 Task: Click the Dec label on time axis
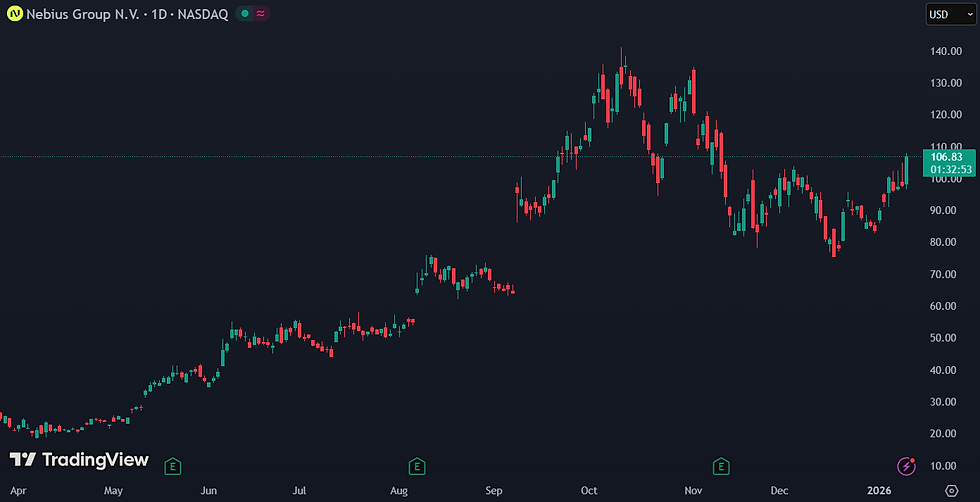click(x=779, y=491)
